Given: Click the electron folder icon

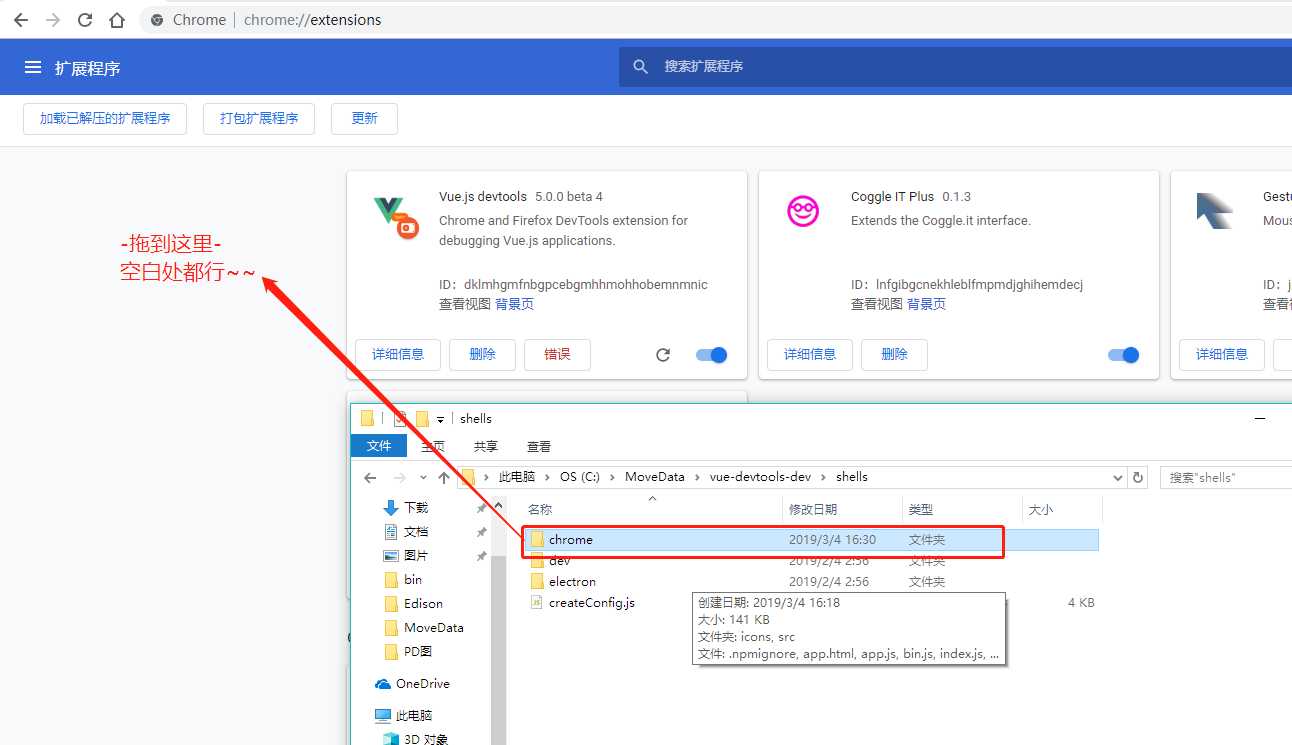Looking at the screenshot, I should 537,581.
